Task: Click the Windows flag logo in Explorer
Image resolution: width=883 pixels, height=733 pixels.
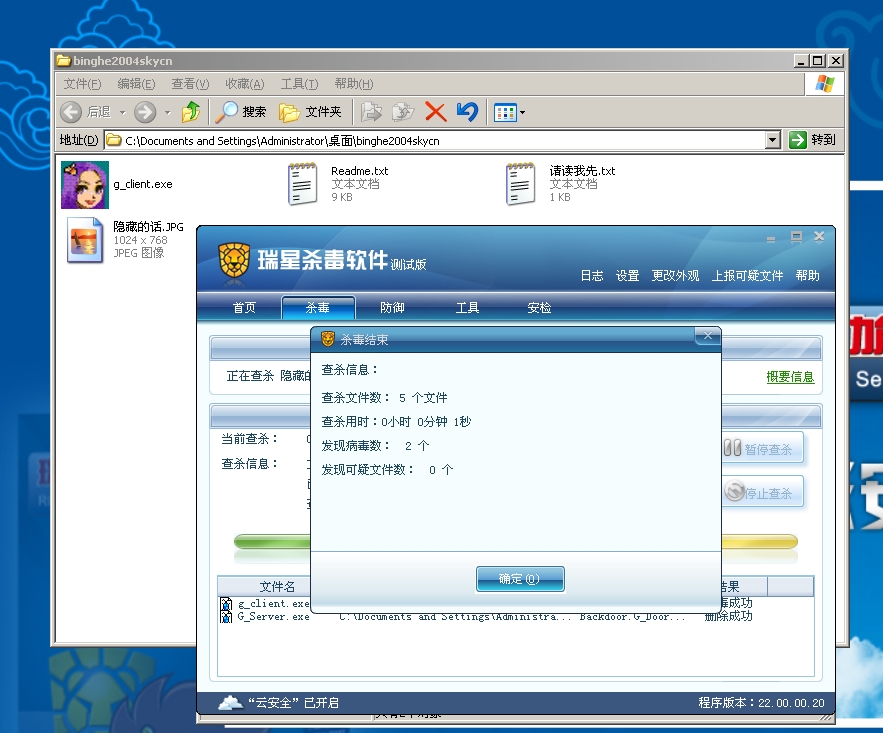Action: coord(824,84)
